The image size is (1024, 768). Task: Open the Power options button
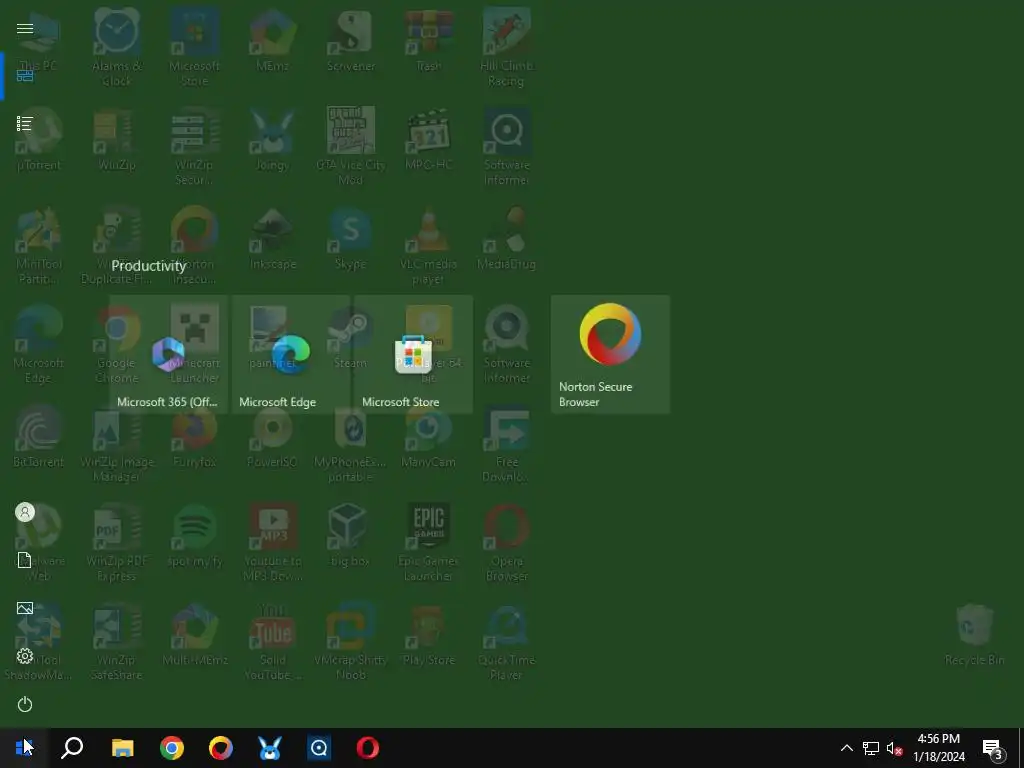pyautogui.click(x=25, y=704)
